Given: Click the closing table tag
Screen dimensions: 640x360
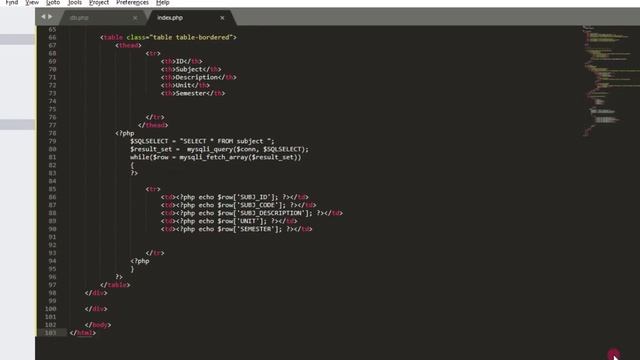Looking at the screenshot, I should (x=115, y=285).
